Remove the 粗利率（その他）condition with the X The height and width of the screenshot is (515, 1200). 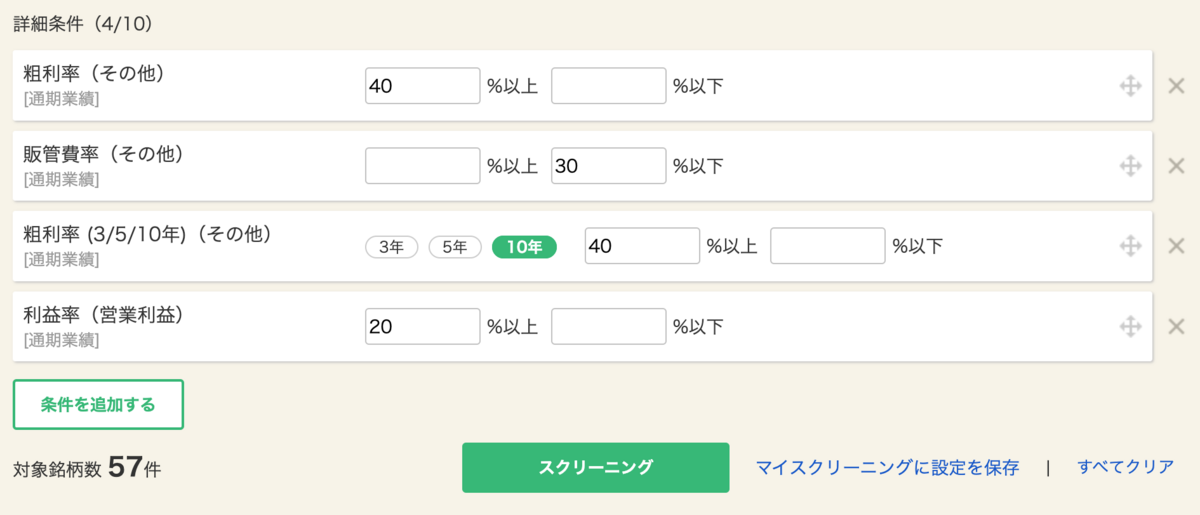(1176, 86)
